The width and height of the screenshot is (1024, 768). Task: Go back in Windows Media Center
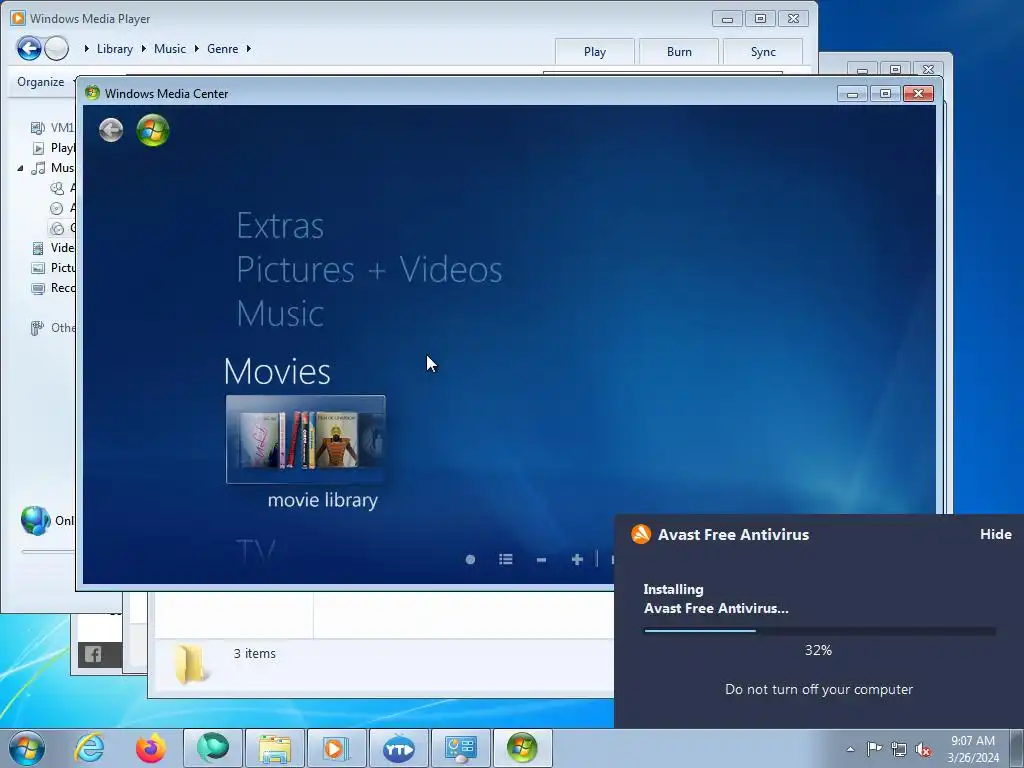(x=111, y=130)
